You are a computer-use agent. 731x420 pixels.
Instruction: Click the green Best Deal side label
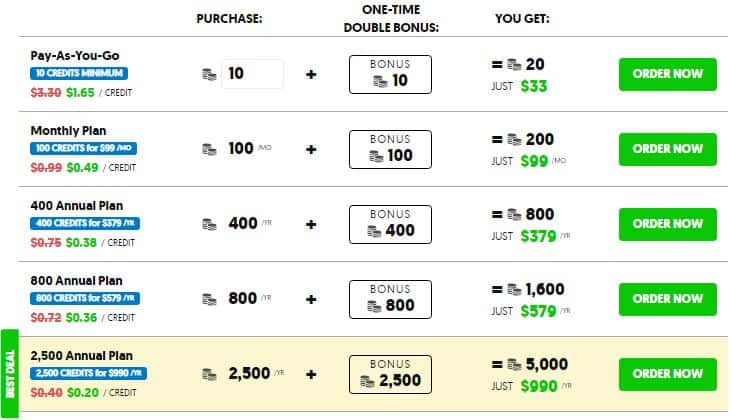click(11, 372)
